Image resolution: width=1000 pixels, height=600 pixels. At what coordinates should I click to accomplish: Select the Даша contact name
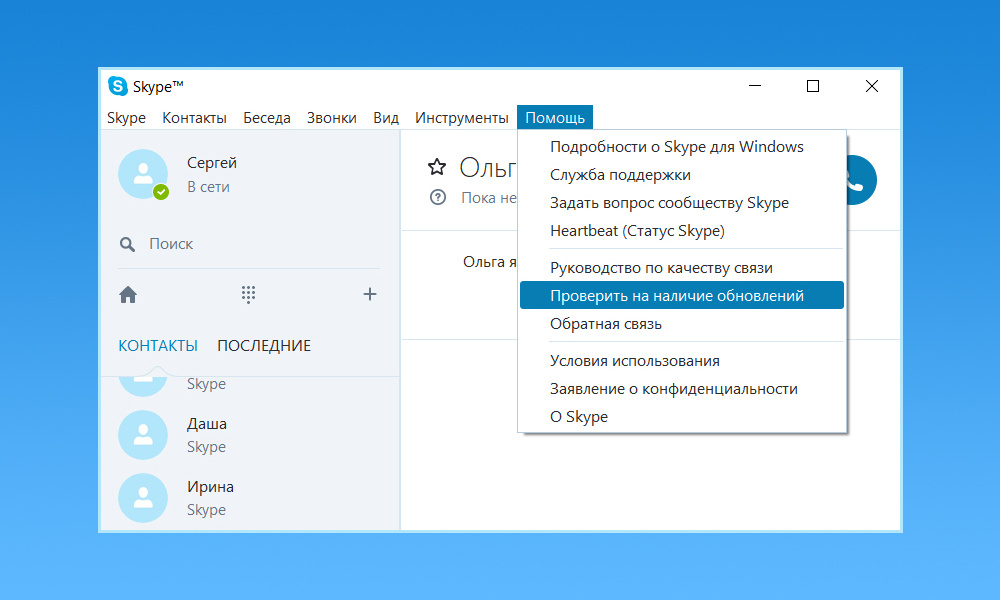207,424
